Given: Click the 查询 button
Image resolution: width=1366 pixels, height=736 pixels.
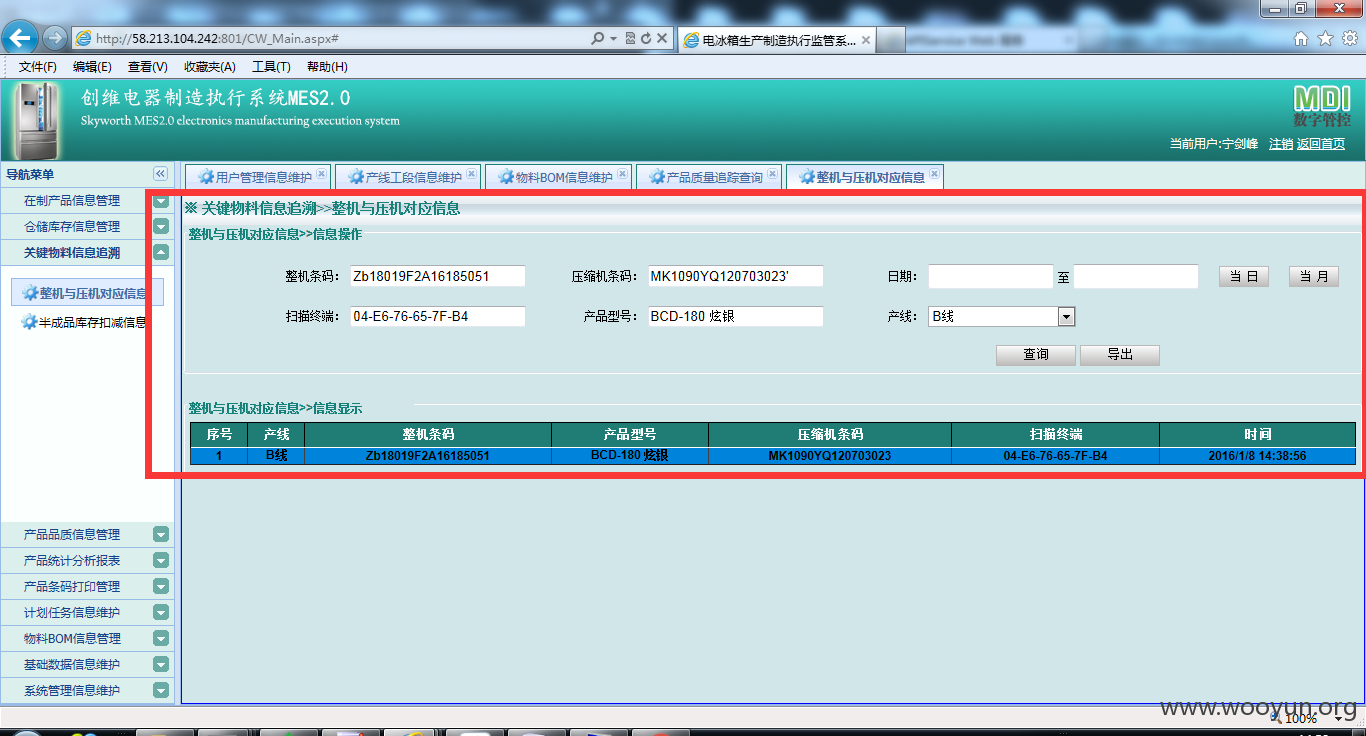Looking at the screenshot, I should tap(1036, 355).
